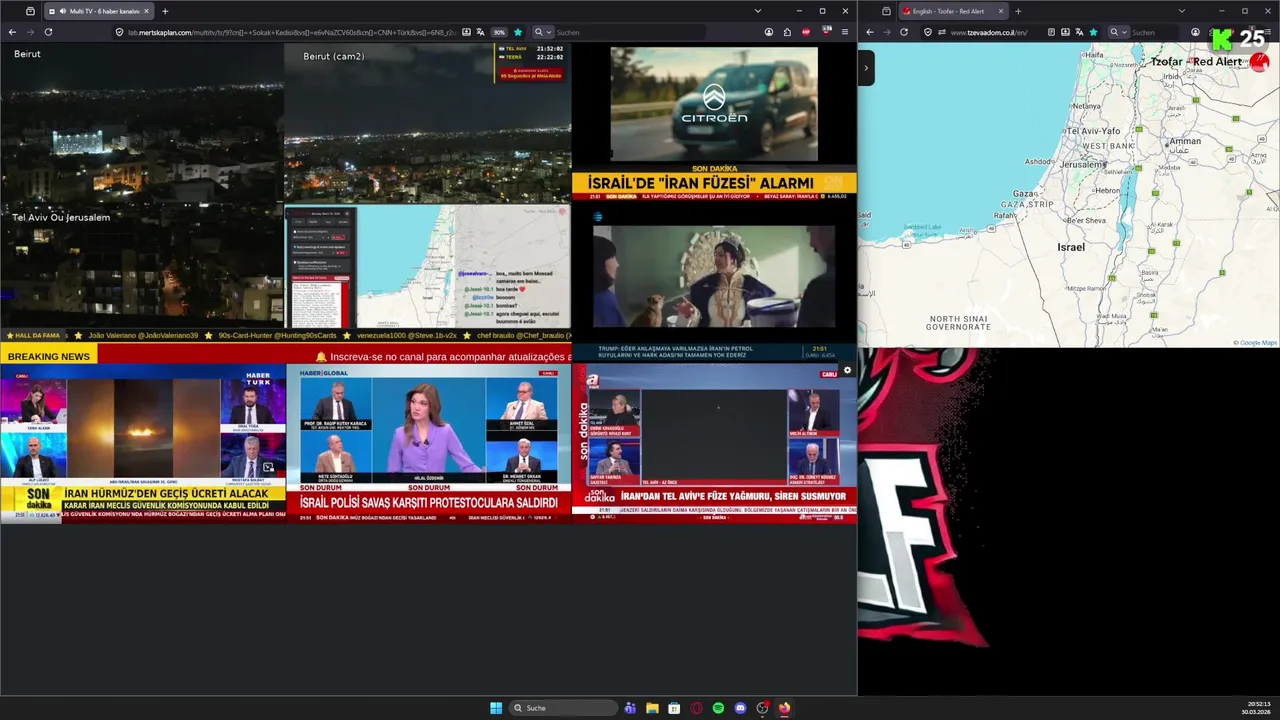This screenshot has height=720, width=1280.
Task: Select the Multi TV browser tab
Action: 99,11
